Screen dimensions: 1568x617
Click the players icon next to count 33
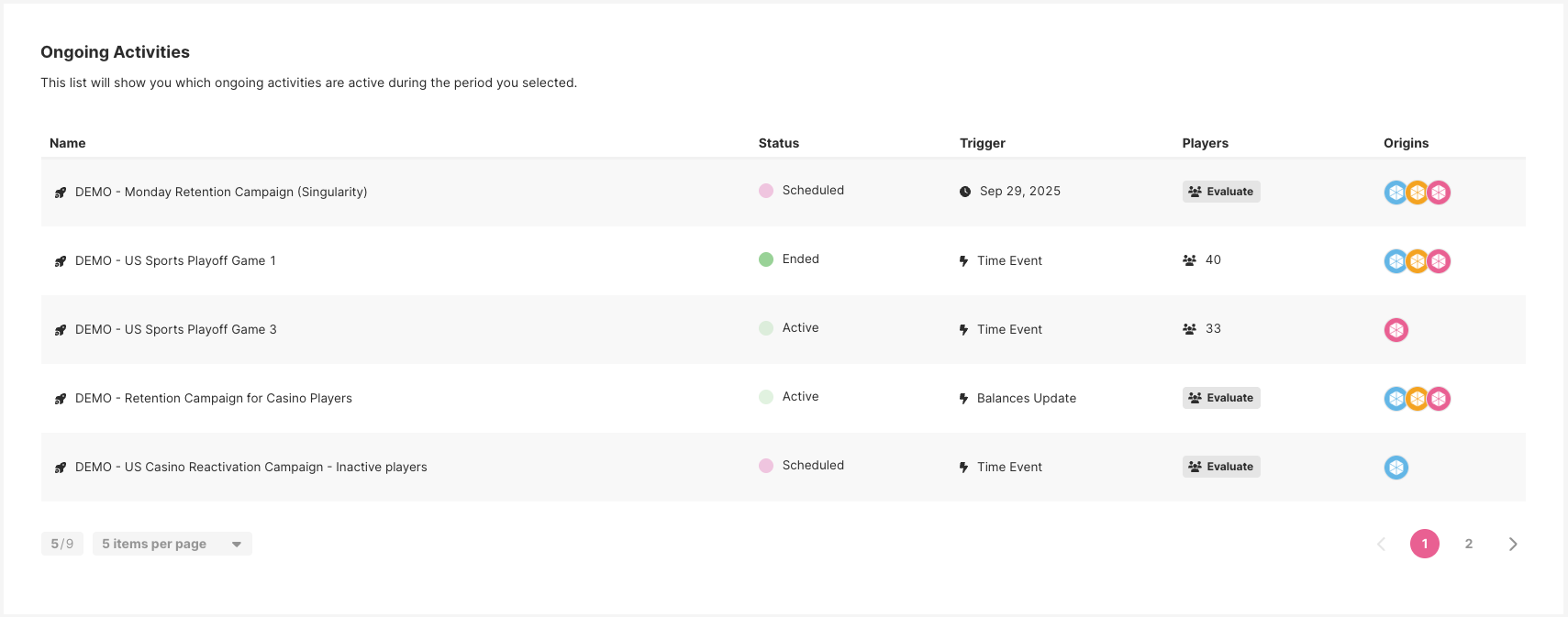[x=1189, y=329]
